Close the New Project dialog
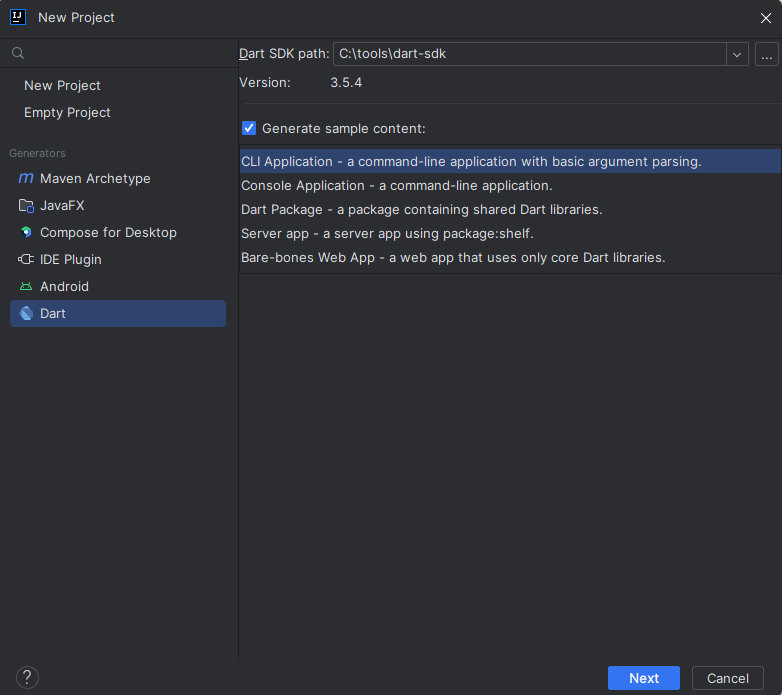Viewport: 782px width, 695px height. [766, 18]
